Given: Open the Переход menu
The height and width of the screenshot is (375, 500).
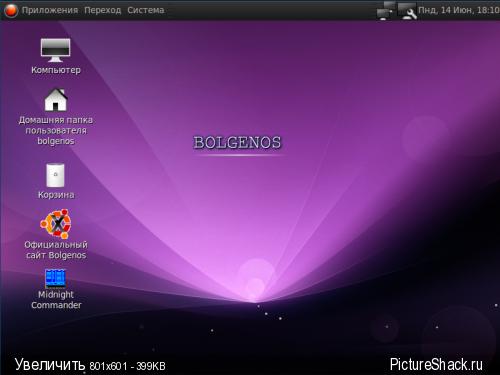Looking at the screenshot, I should click(103, 10).
